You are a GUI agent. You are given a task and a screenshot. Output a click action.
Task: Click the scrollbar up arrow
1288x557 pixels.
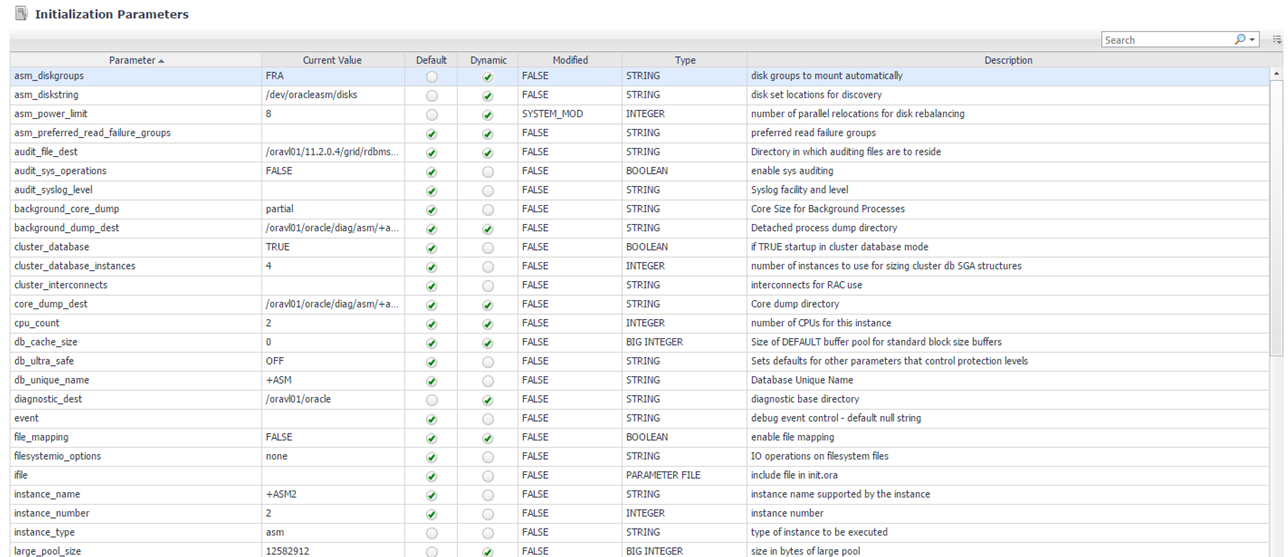pyautogui.click(x=1276, y=74)
